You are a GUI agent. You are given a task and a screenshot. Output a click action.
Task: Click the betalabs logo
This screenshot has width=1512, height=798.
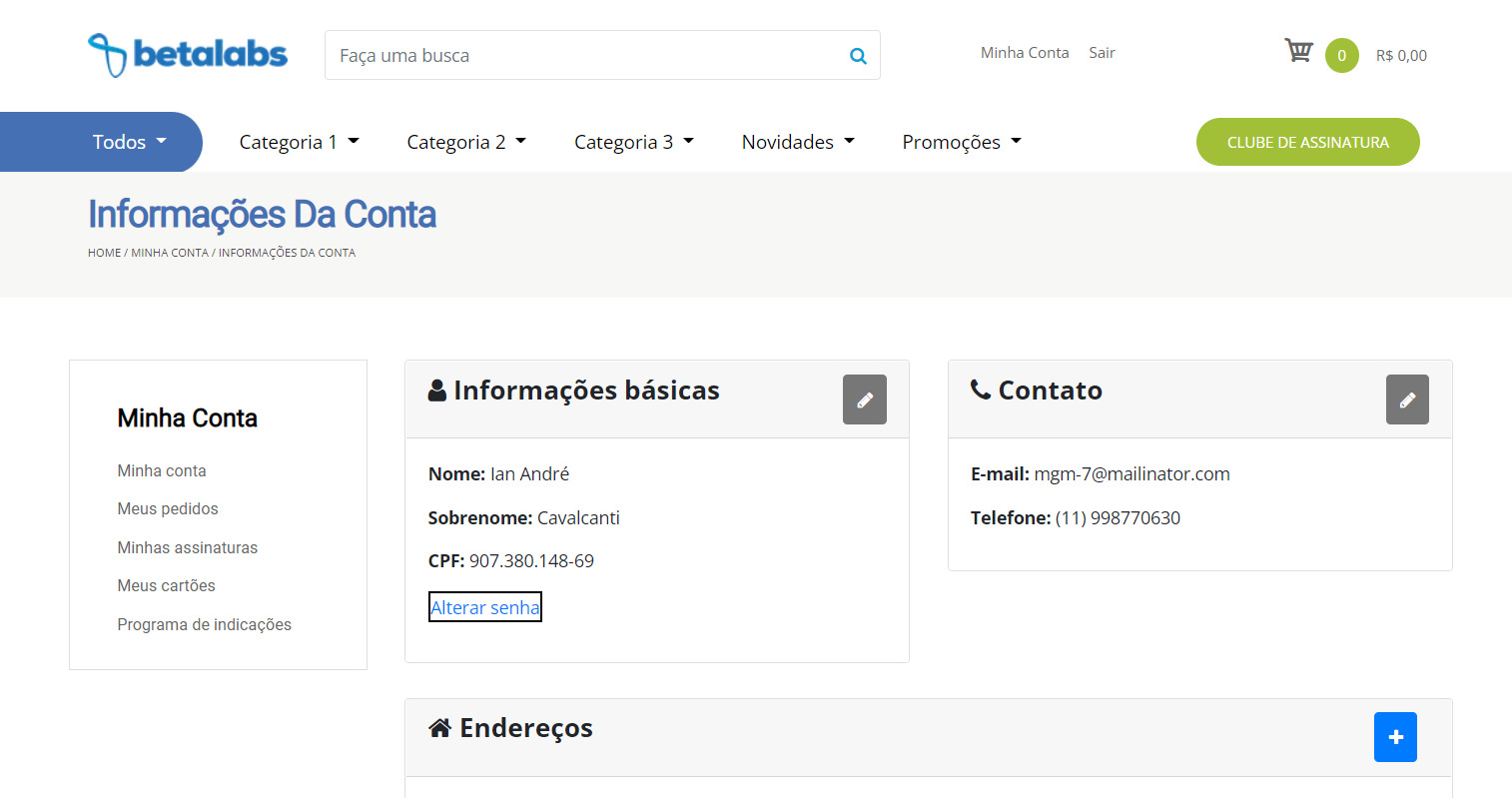(x=188, y=54)
